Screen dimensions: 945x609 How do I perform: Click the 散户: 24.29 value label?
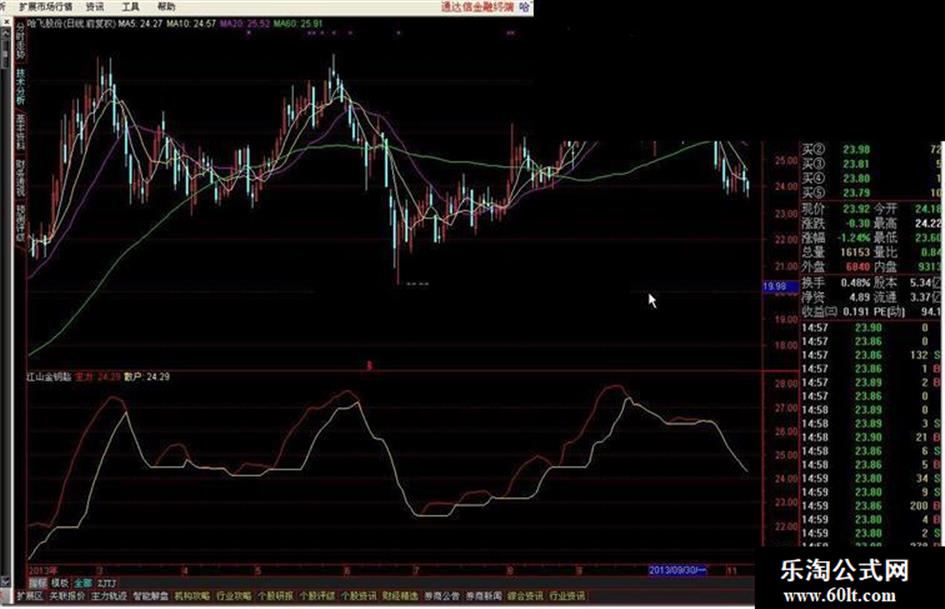point(146,377)
